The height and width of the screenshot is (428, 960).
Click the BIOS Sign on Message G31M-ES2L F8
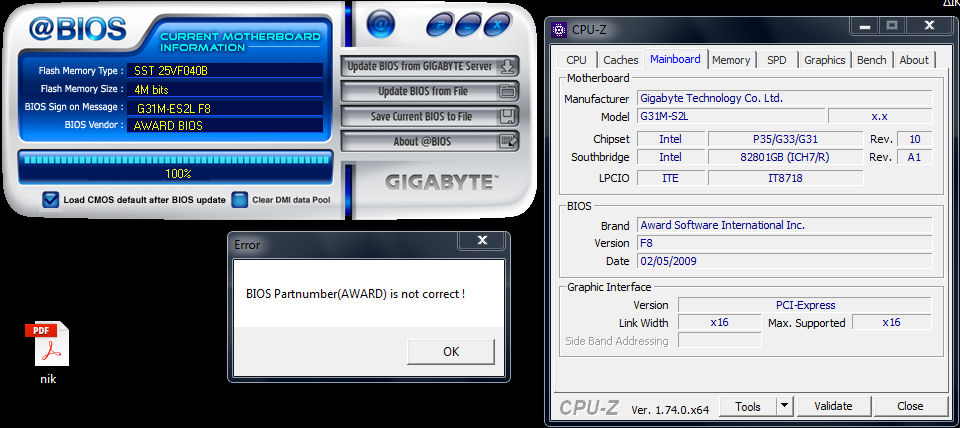tap(225, 108)
